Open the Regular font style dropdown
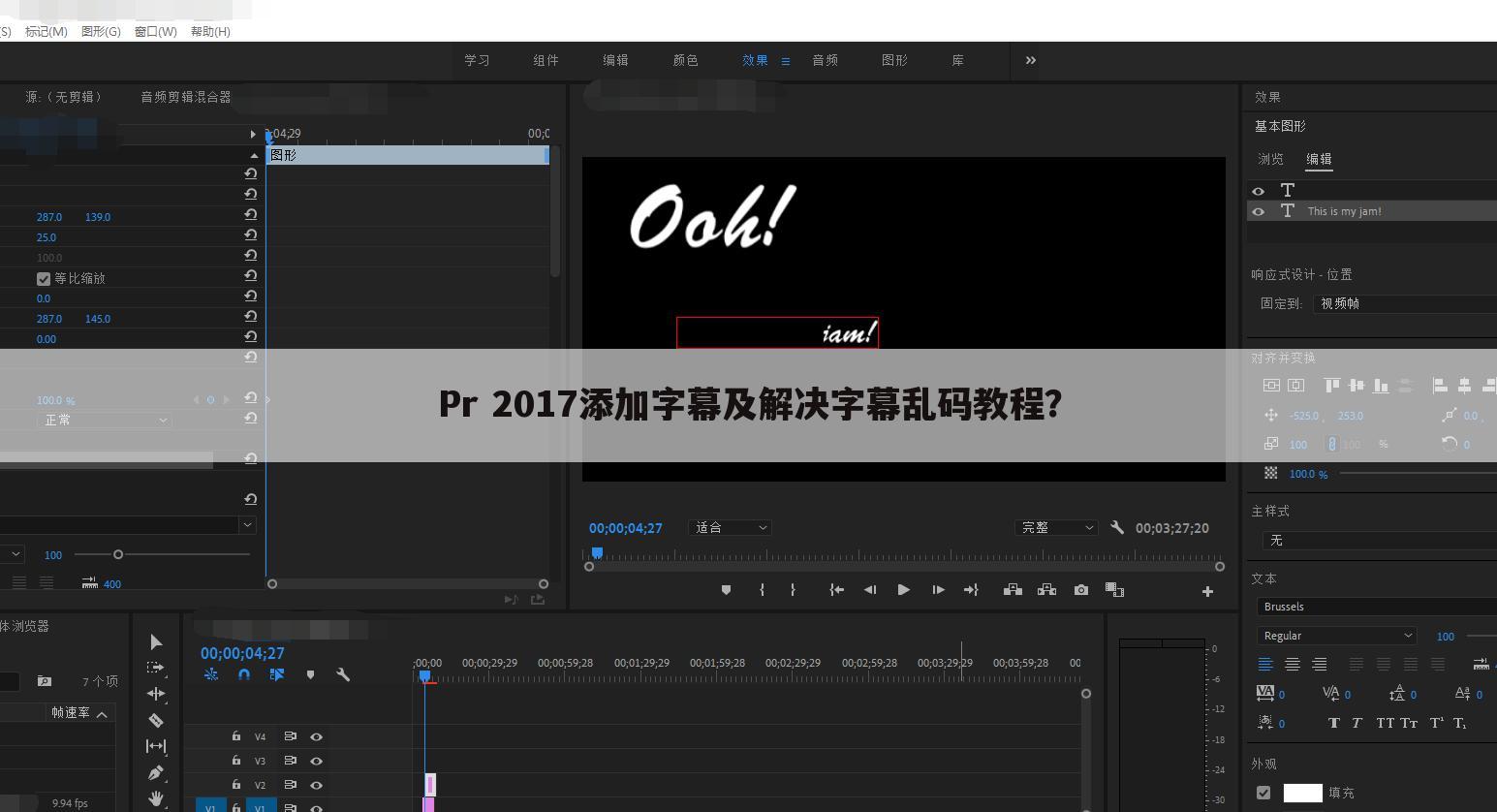This screenshot has width=1497, height=812. coord(1337,636)
